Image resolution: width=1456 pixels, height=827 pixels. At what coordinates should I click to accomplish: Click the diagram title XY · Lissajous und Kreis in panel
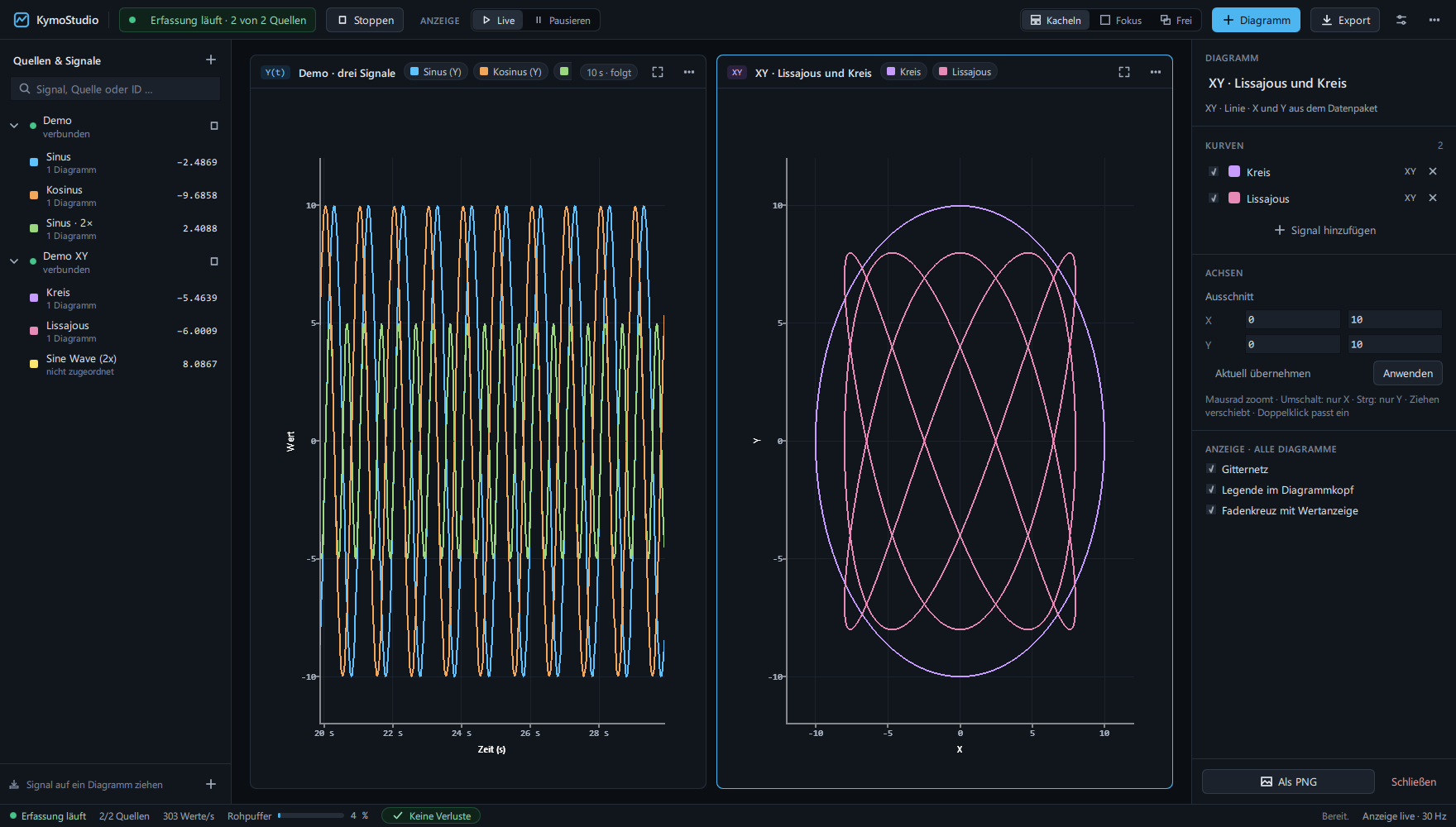(x=1277, y=83)
